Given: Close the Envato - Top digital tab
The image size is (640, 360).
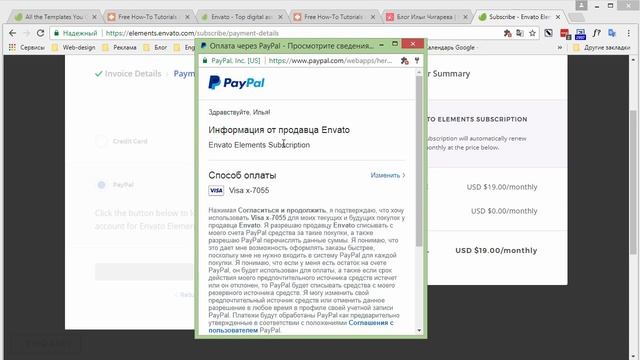Looking at the screenshot, I should pyautogui.click(x=280, y=17).
